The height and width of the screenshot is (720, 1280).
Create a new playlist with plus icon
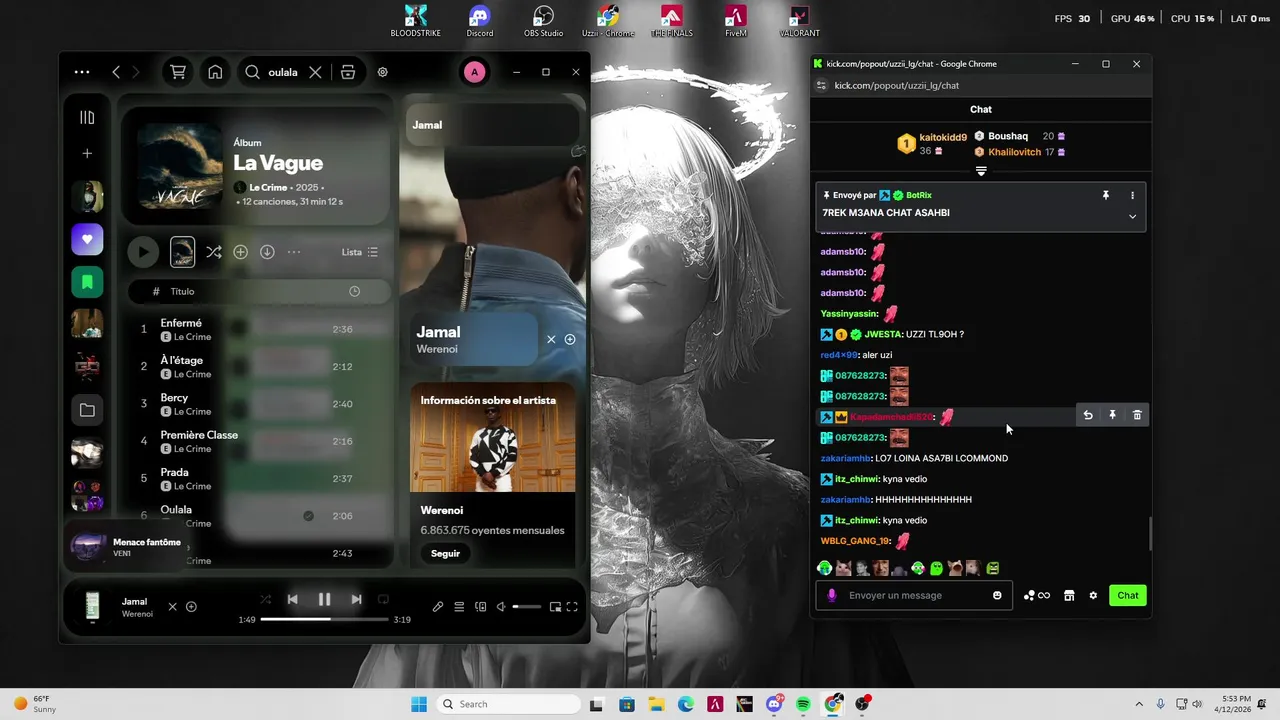87,153
